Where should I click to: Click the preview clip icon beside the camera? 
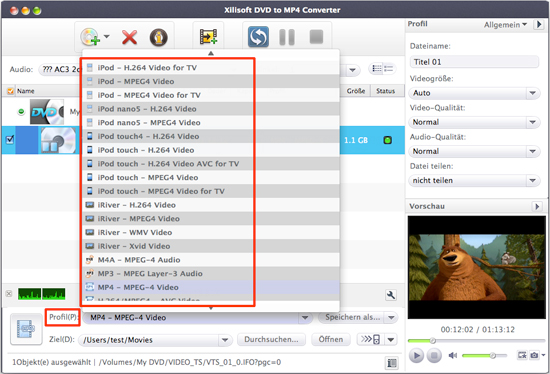522,355
